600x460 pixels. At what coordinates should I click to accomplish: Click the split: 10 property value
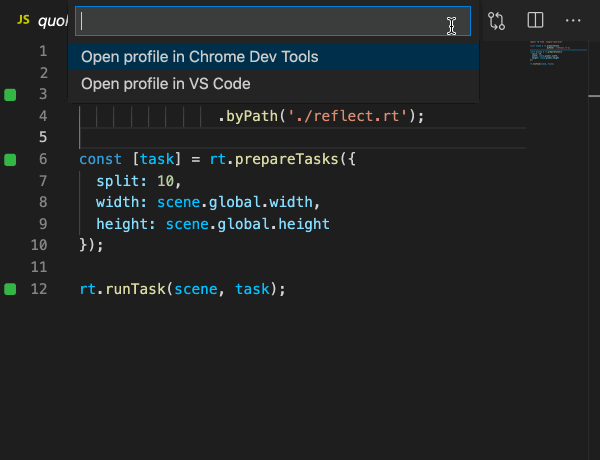click(x=165, y=181)
